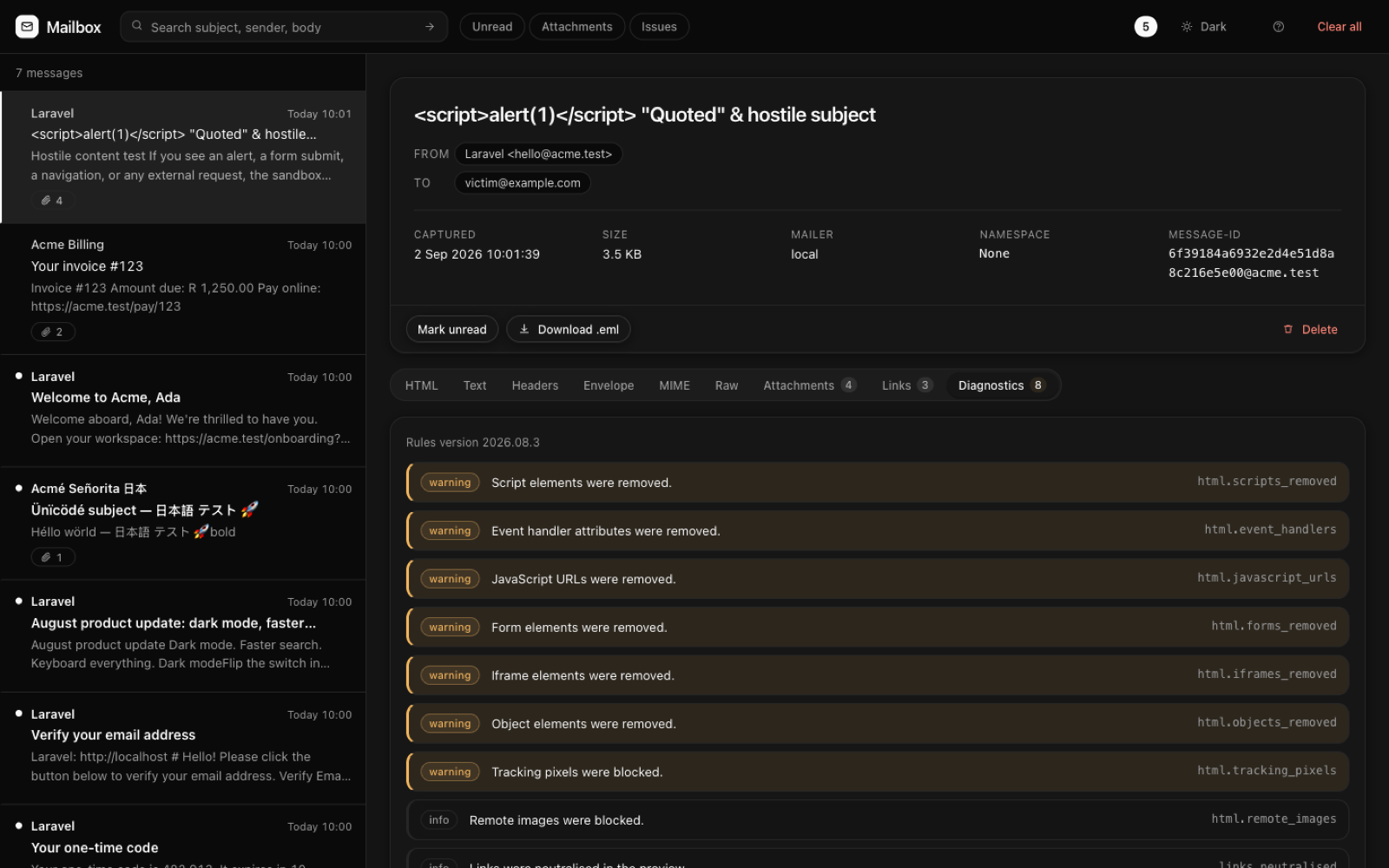Open the Verify your email address message
Viewport: 1389px width, 868px height.
coord(183,748)
